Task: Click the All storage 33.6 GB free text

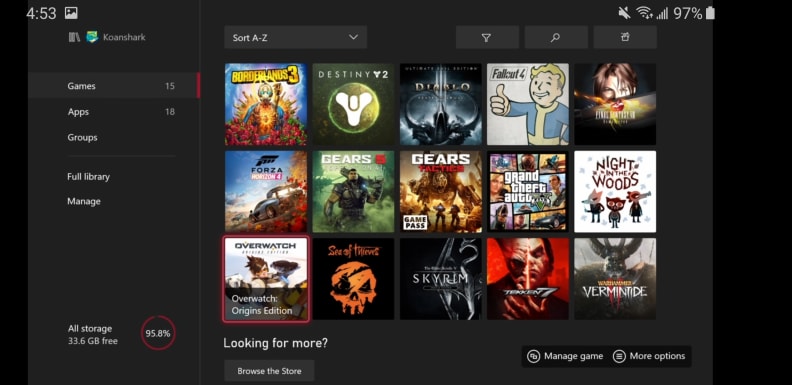Action: [93, 335]
